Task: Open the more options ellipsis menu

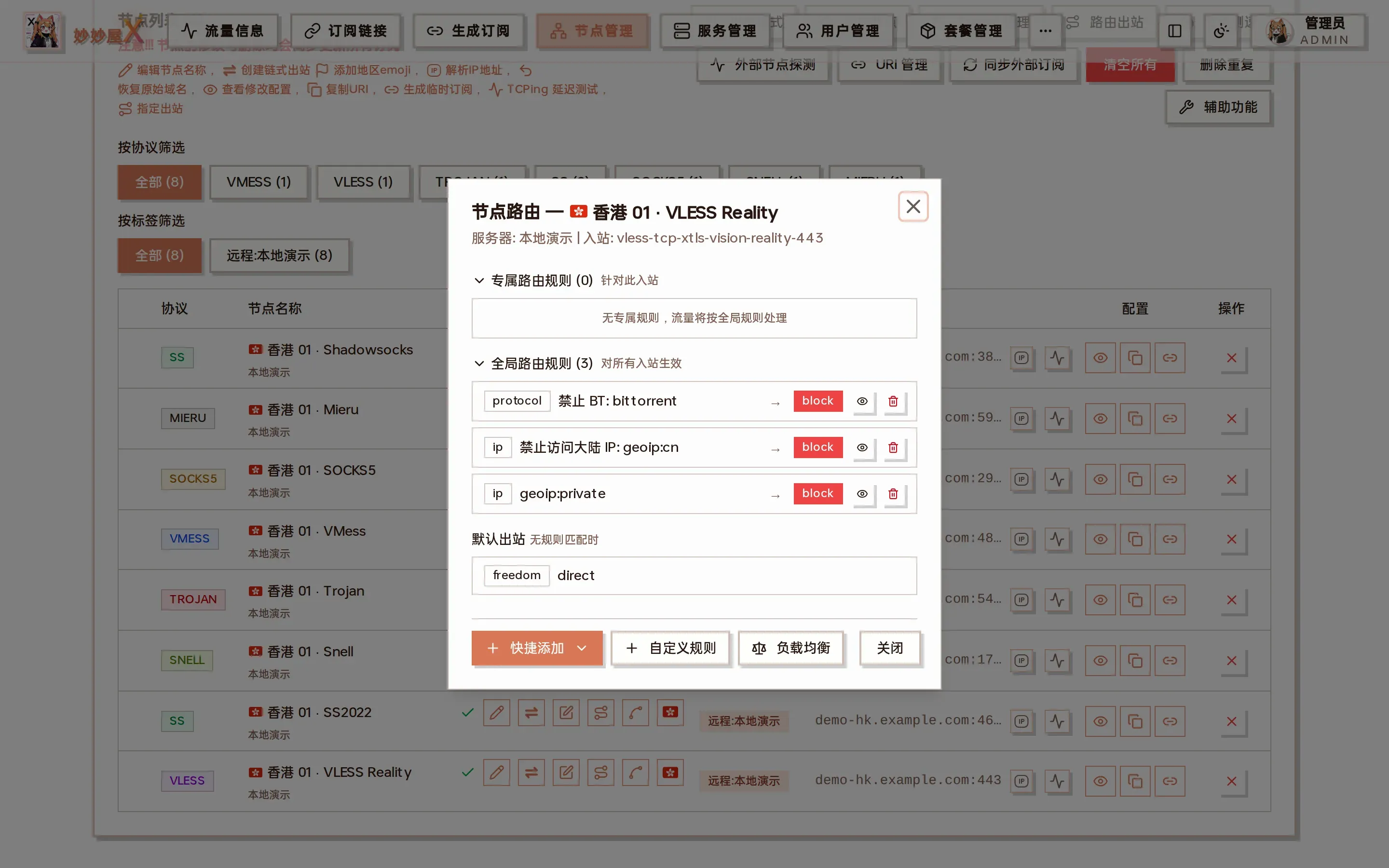Action: pyautogui.click(x=1045, y=31)
